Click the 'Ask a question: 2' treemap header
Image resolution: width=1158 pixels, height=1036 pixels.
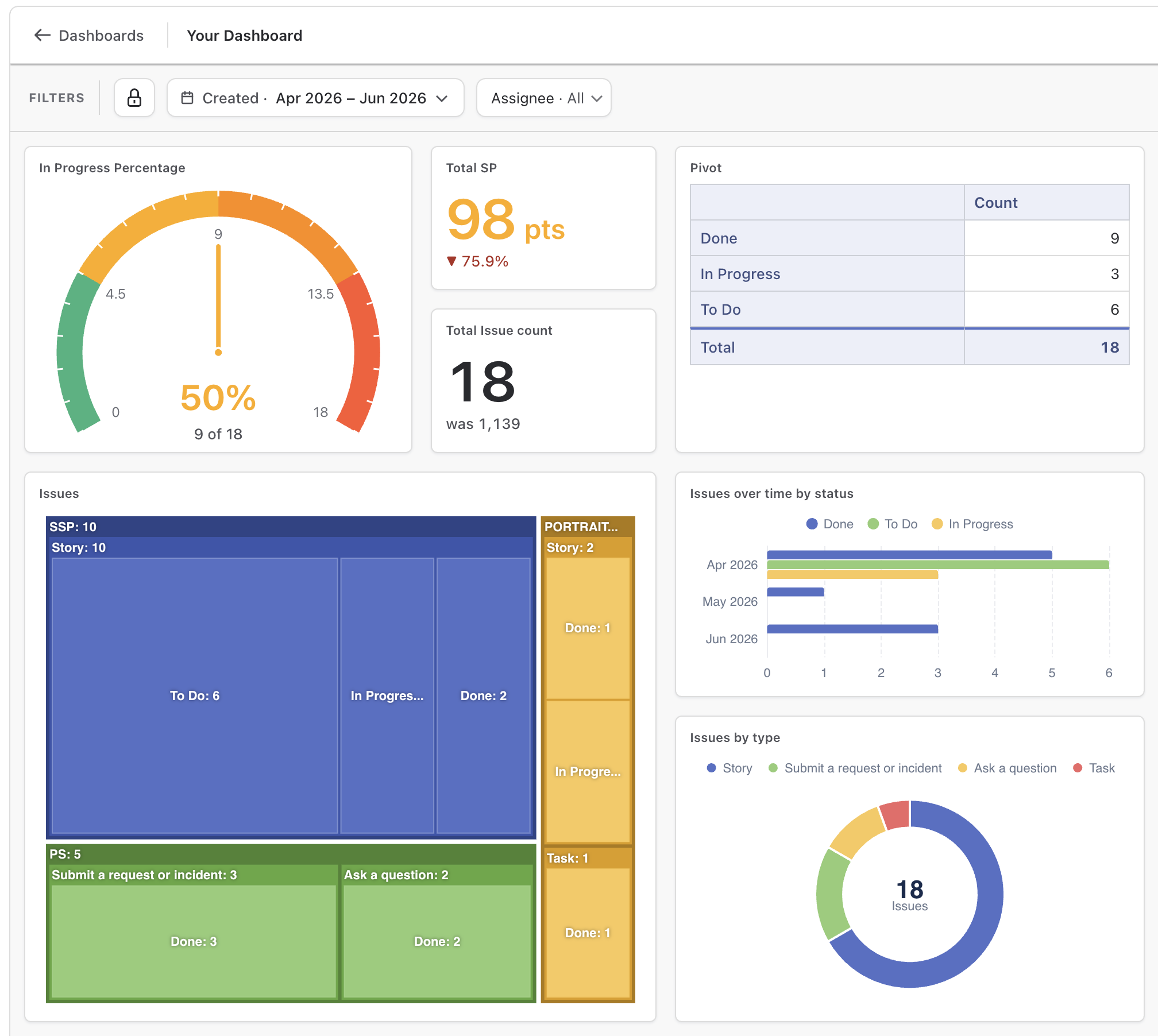point(437,875)
